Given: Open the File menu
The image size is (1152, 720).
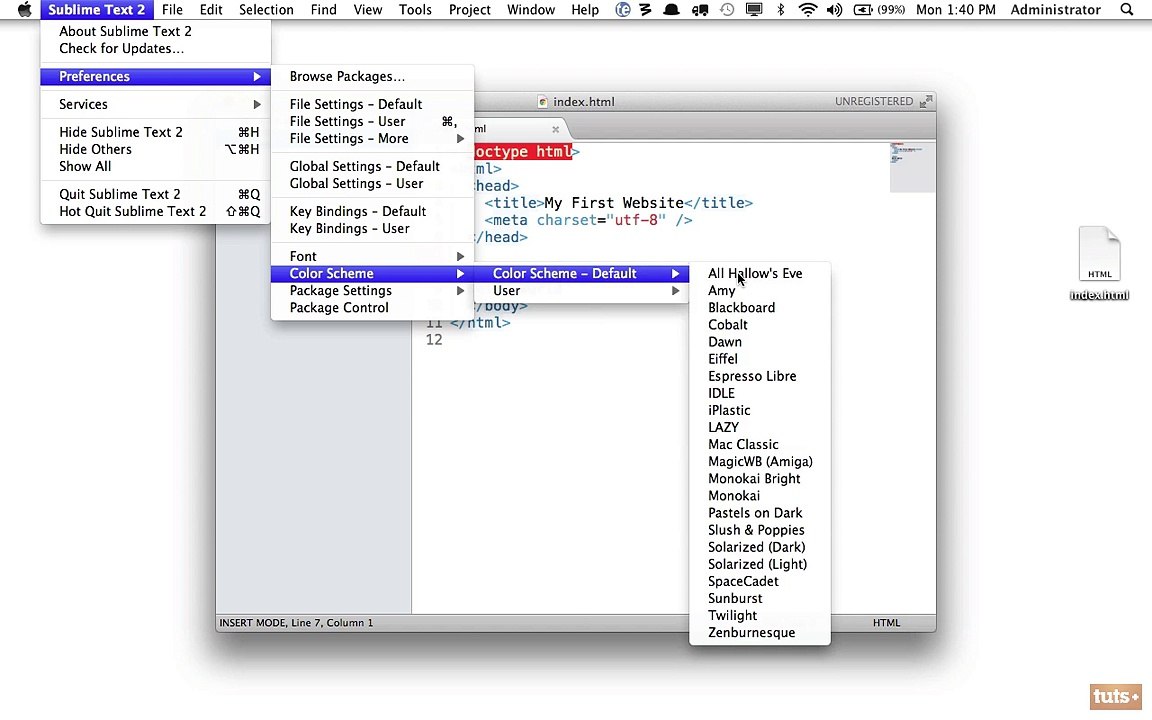Looking at the screenshot, I should click(x=172, y=10).
